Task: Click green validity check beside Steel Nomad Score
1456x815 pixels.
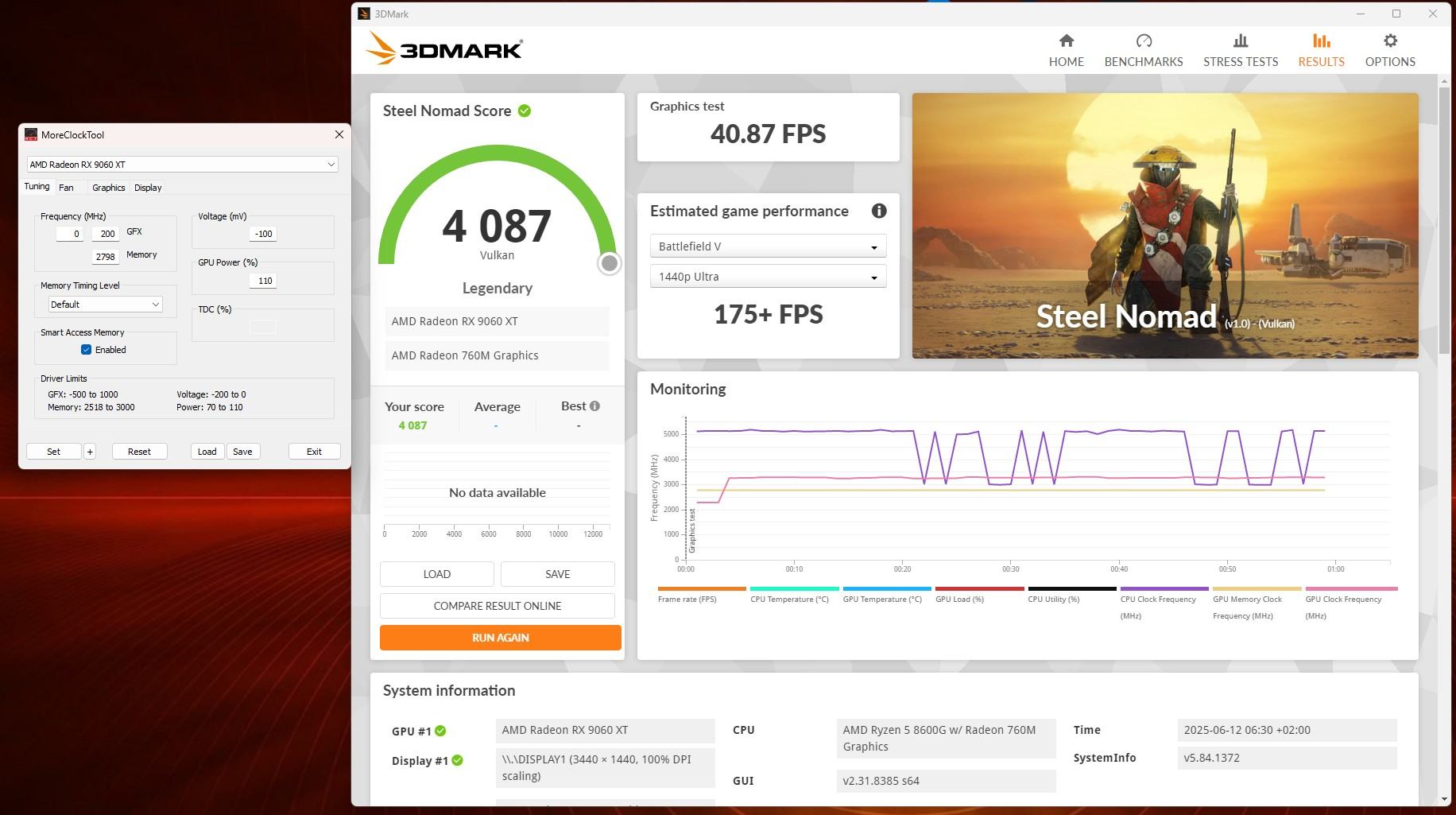Action: [x=525, y=111]
